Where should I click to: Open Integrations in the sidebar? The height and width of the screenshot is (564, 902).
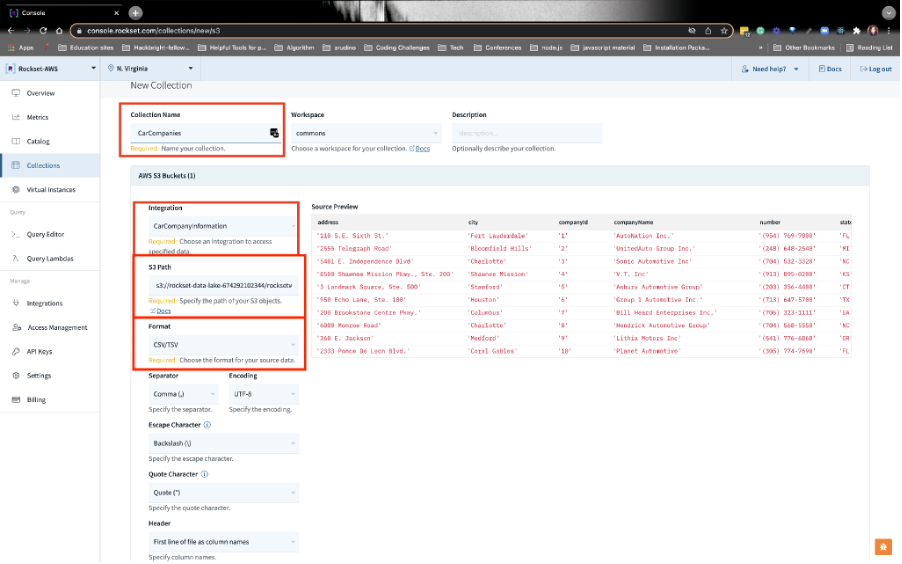44,303
